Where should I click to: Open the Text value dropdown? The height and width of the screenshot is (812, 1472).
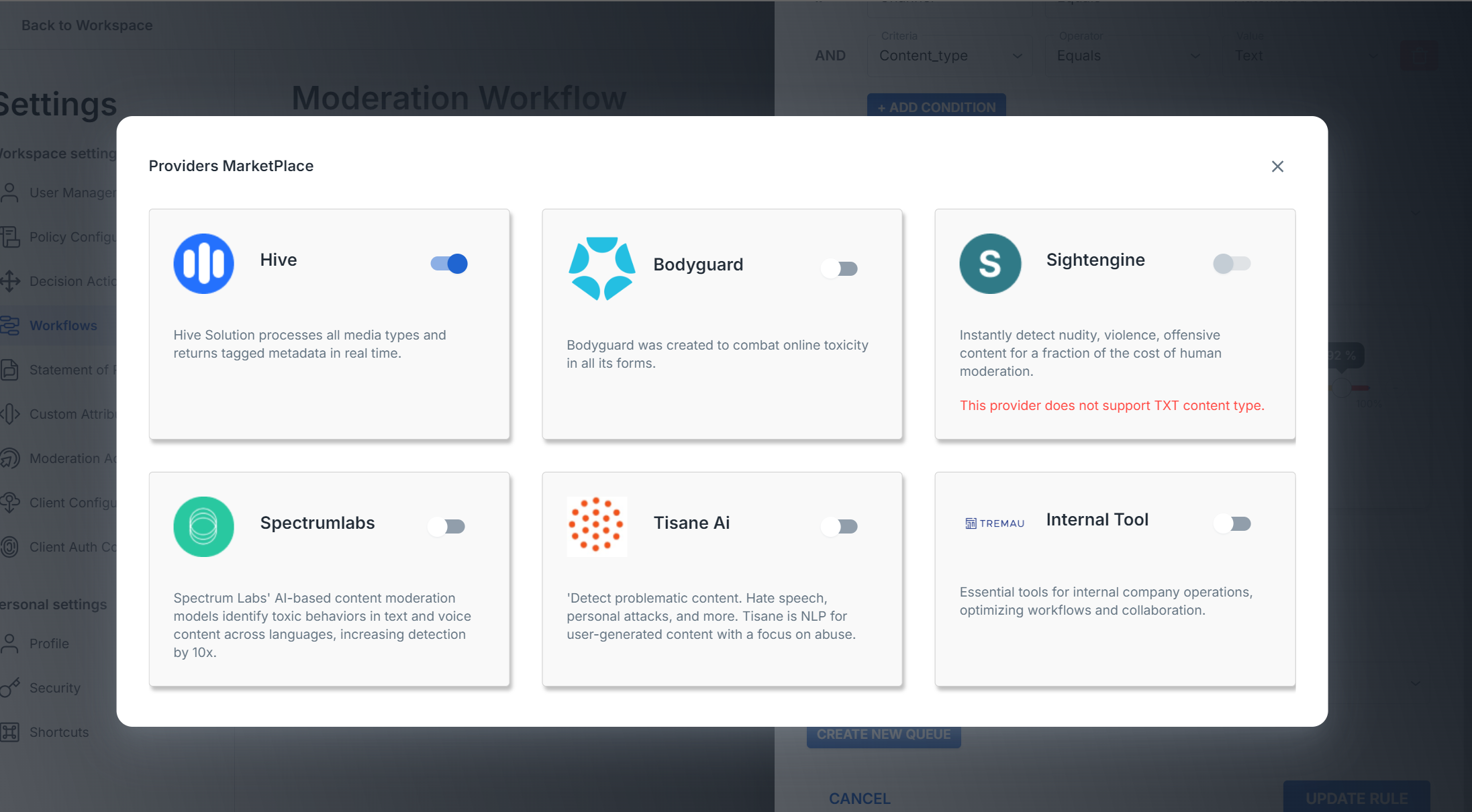click(1306, 56)
